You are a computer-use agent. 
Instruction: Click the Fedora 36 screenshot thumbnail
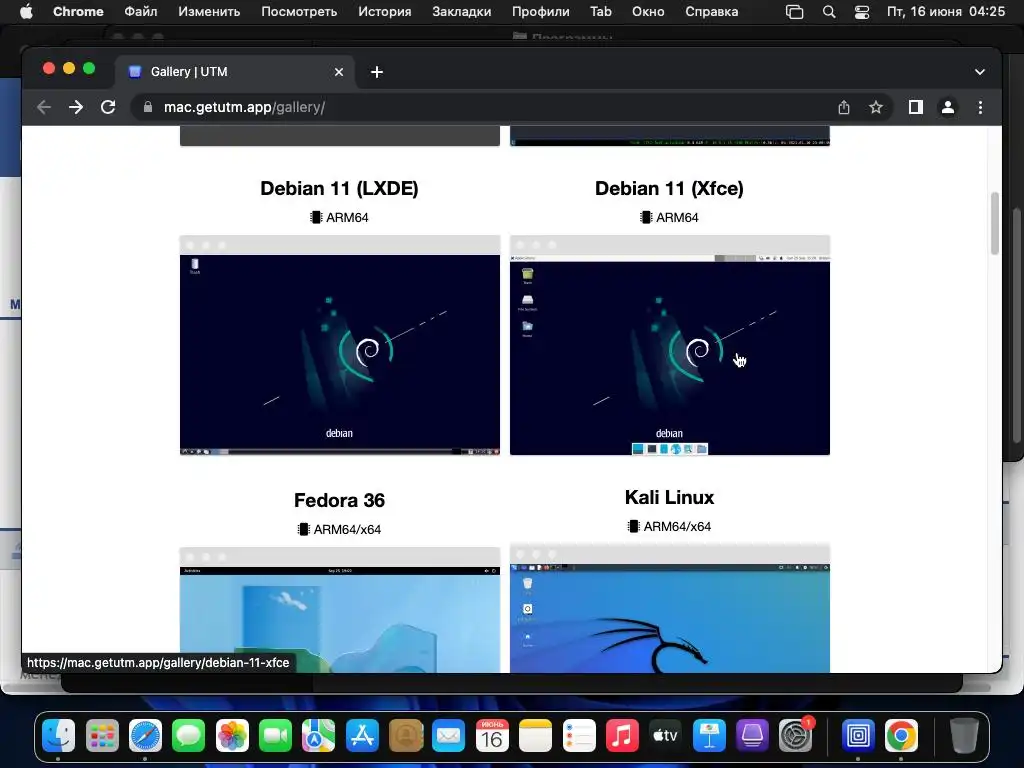point(340,610)
